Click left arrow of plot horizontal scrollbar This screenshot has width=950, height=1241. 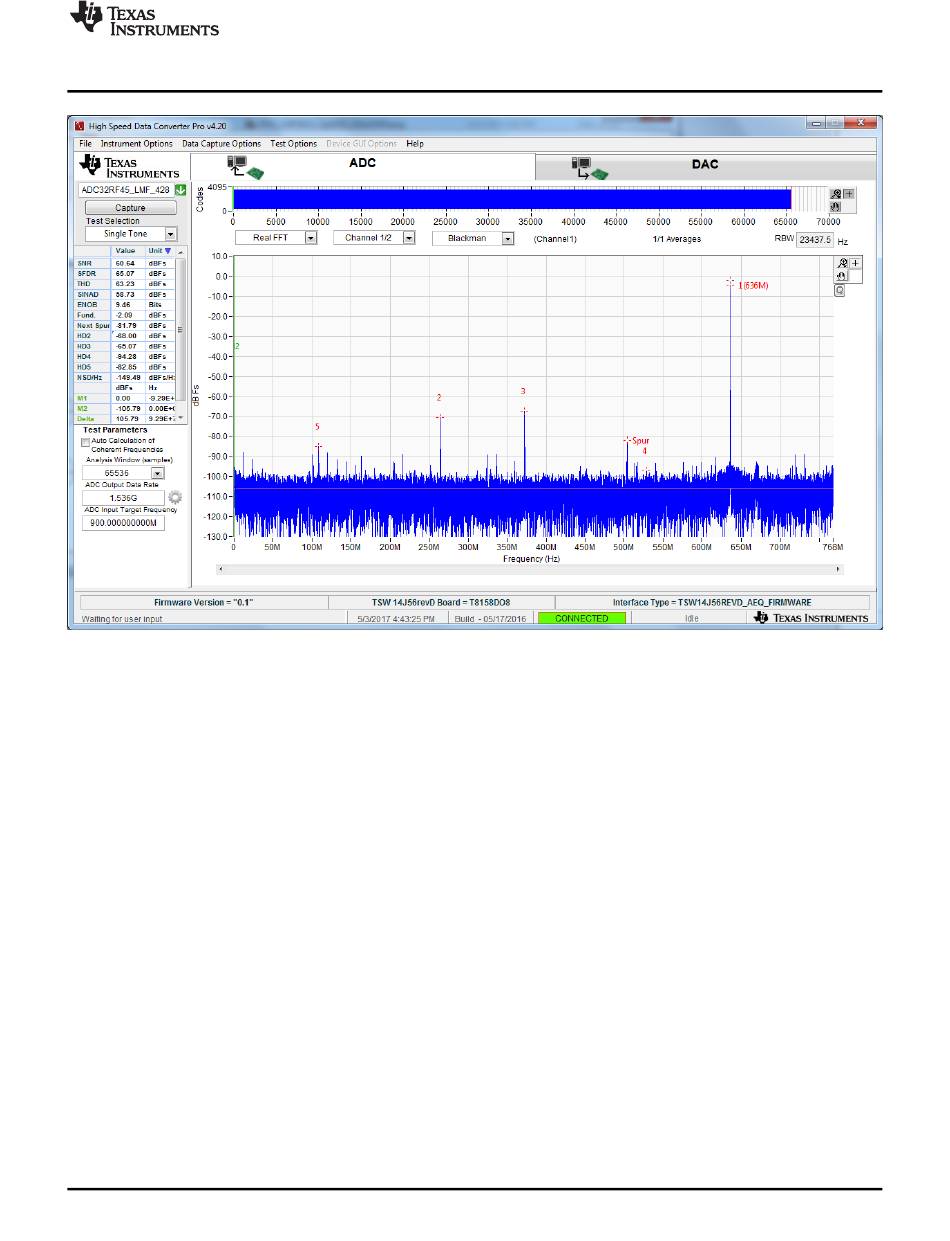tap(220, 568)
